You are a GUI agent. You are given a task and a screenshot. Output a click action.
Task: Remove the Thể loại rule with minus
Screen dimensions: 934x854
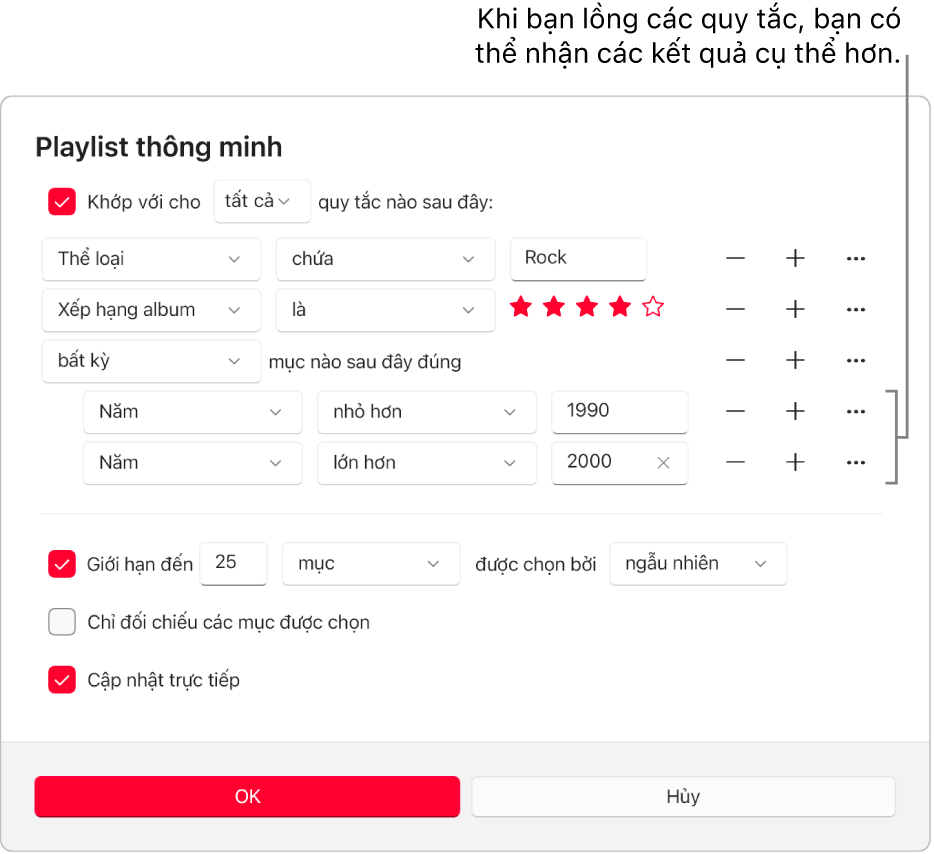pos(736,259)
